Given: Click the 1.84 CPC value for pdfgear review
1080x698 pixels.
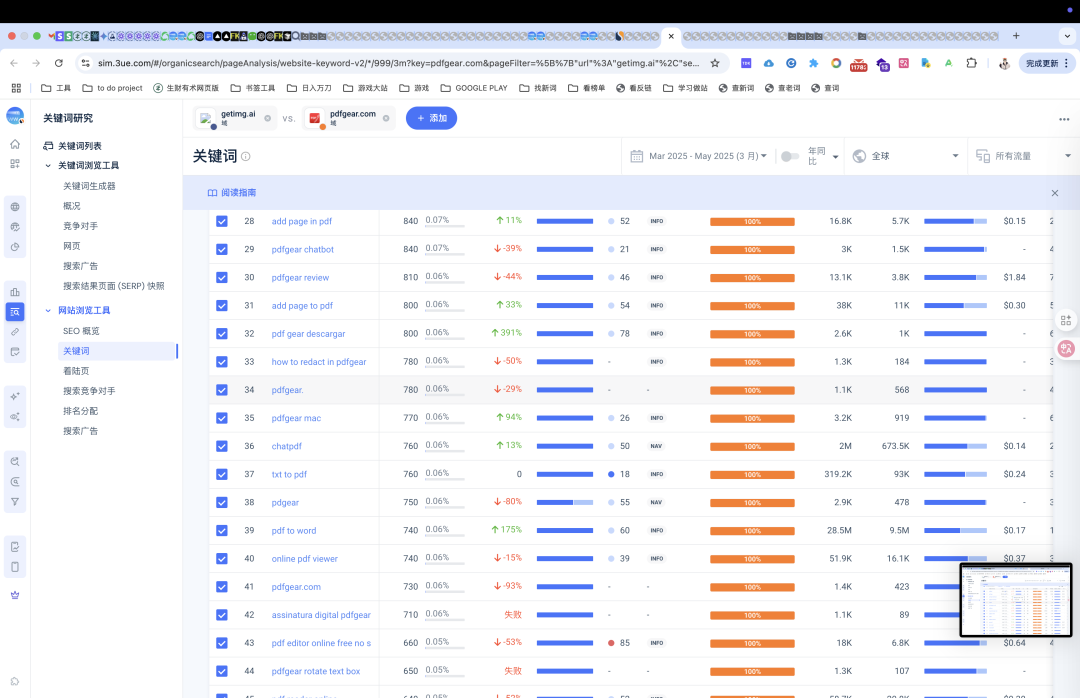Looking at the screenshot, I should click(x=1015, y=278).
